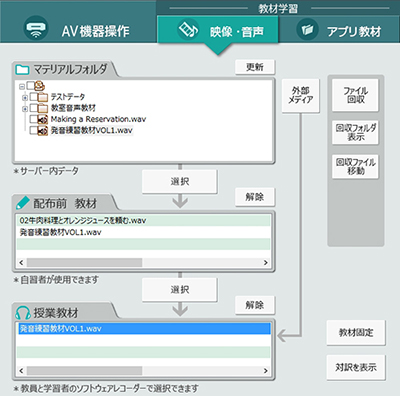Image resolution: width=400 pixels, height=396 pixels.
Task: Click the 回収フォルダ表示 button
Action: pos(355,132)
